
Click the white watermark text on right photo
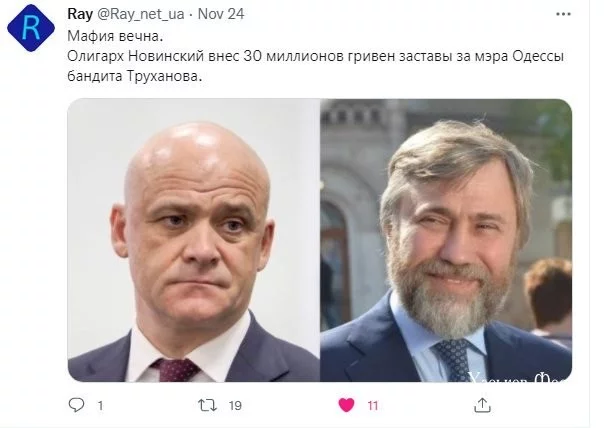point(519,377)
